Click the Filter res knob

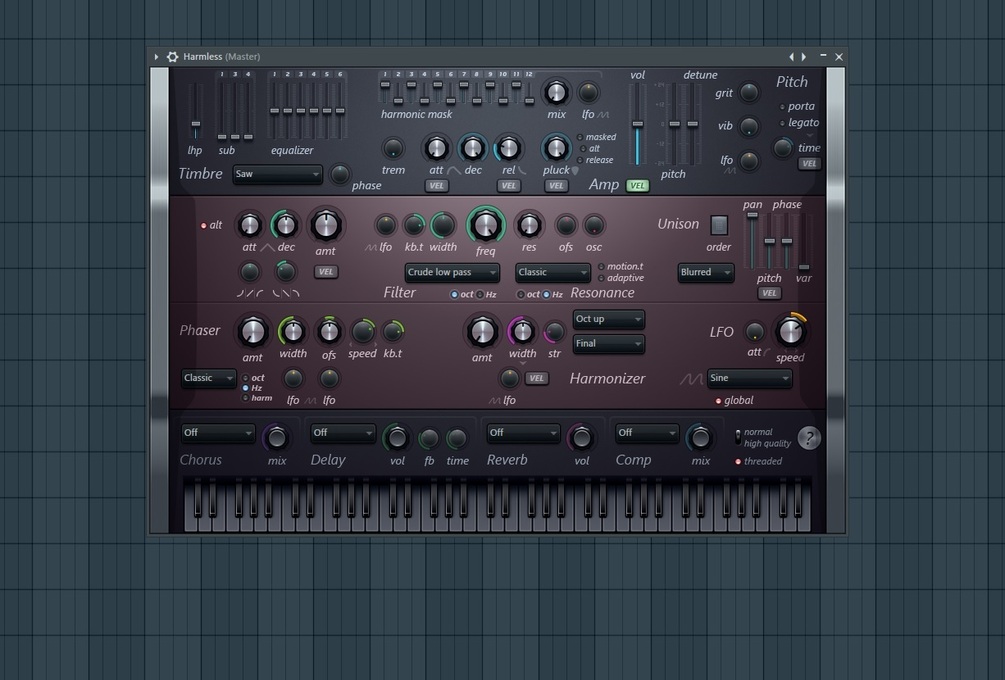click(x=529, y=225)
